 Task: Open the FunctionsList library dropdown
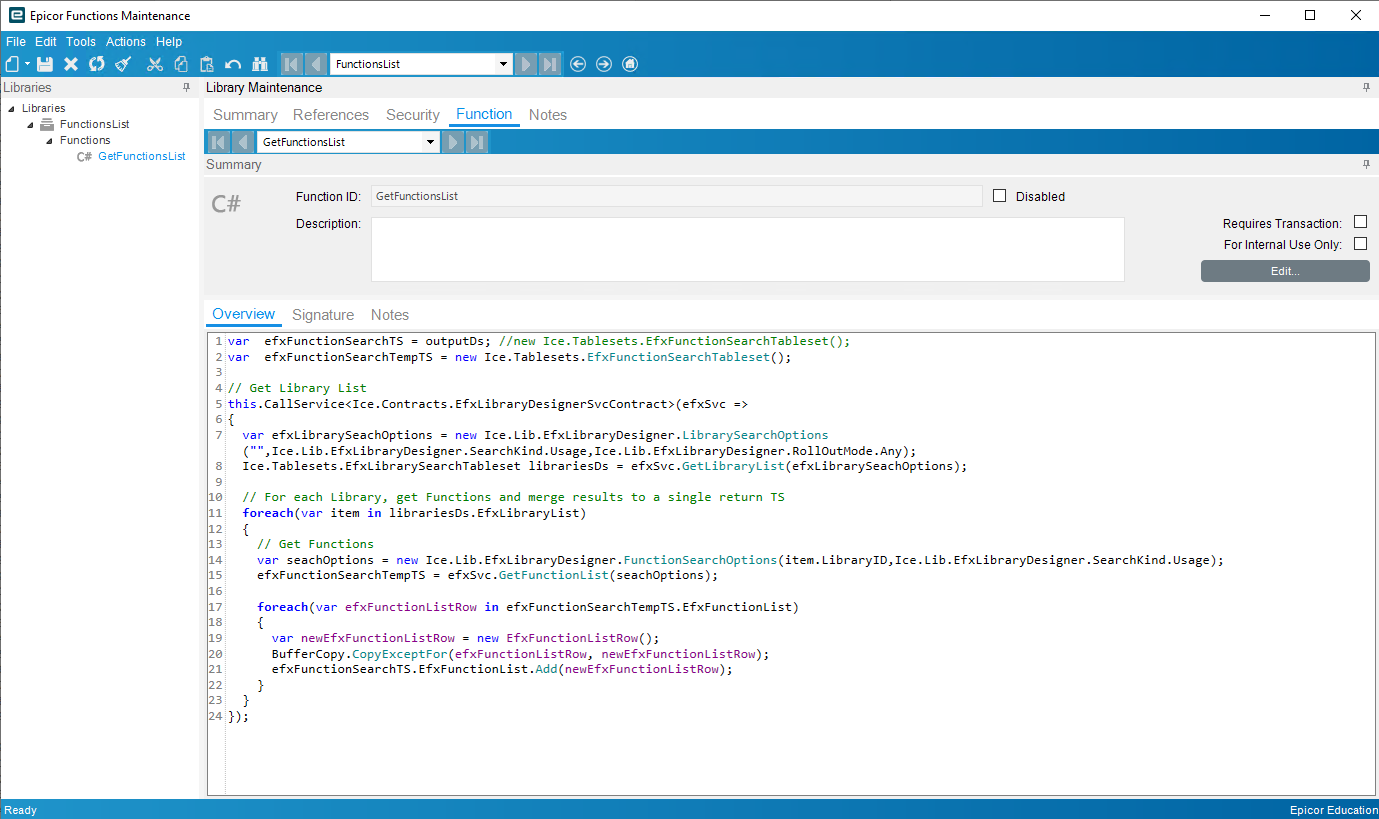(x=504, y=64)
